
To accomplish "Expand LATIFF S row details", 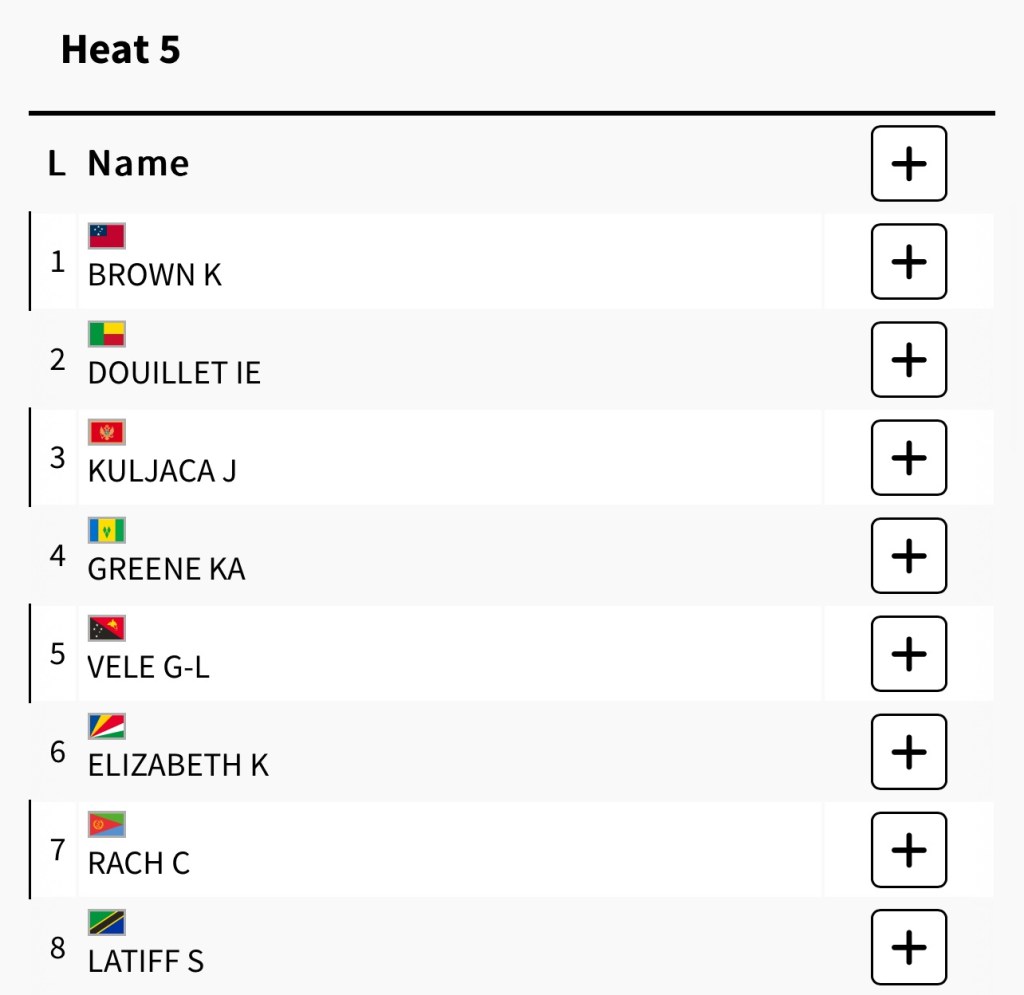I will [908, 947].
